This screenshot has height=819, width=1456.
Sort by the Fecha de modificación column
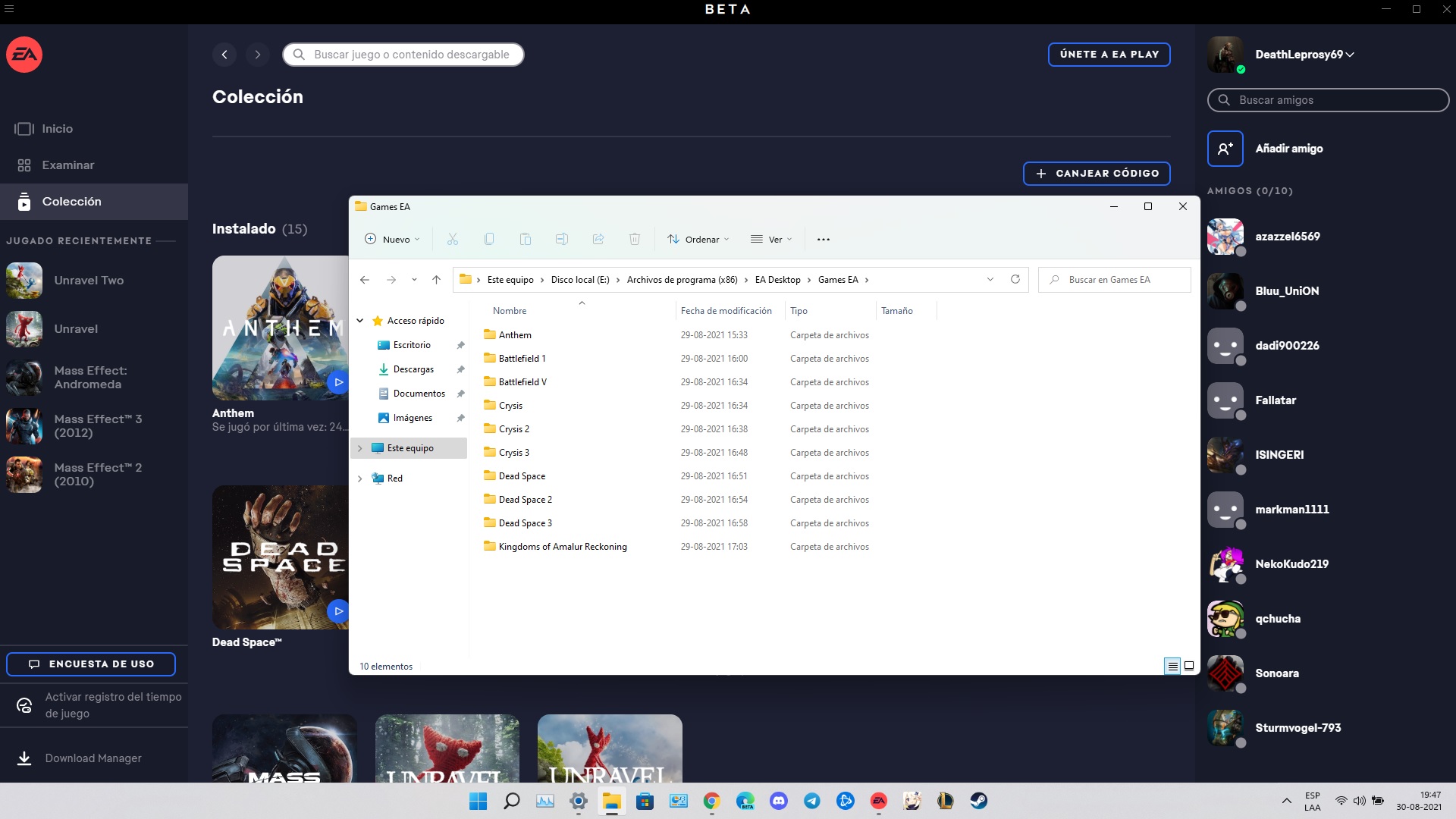click(x=726, y=311)
